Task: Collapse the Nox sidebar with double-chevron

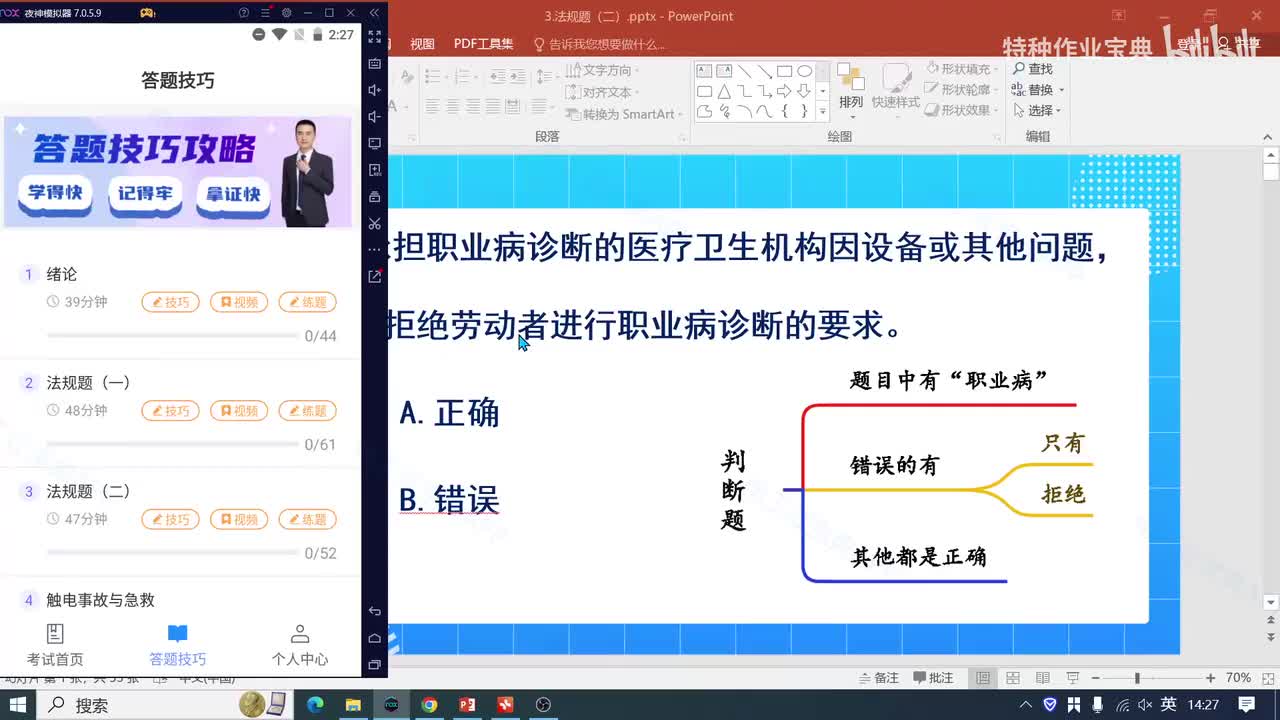Action: [375, 13]
